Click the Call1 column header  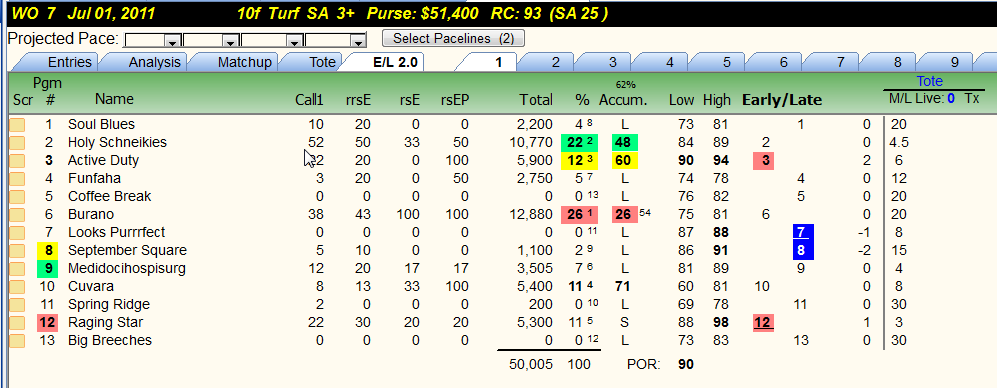coord(309,100)
